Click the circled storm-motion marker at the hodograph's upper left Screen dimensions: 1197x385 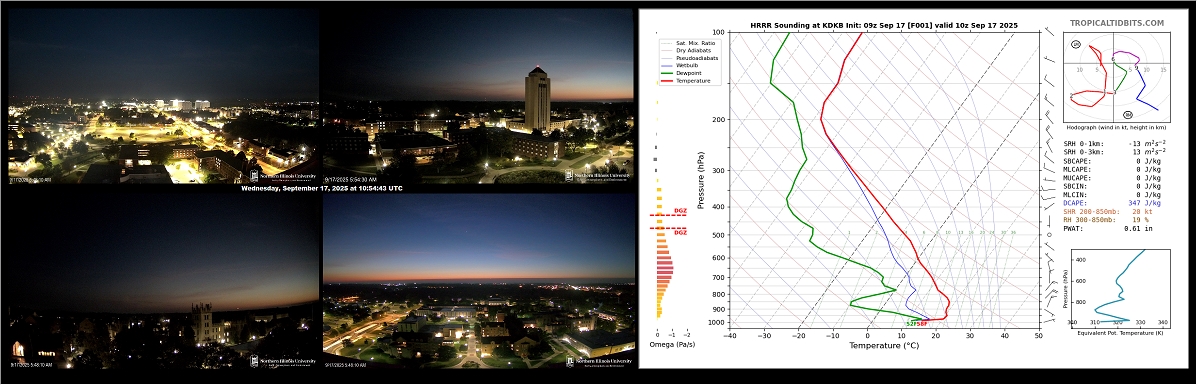[1076, 44]
